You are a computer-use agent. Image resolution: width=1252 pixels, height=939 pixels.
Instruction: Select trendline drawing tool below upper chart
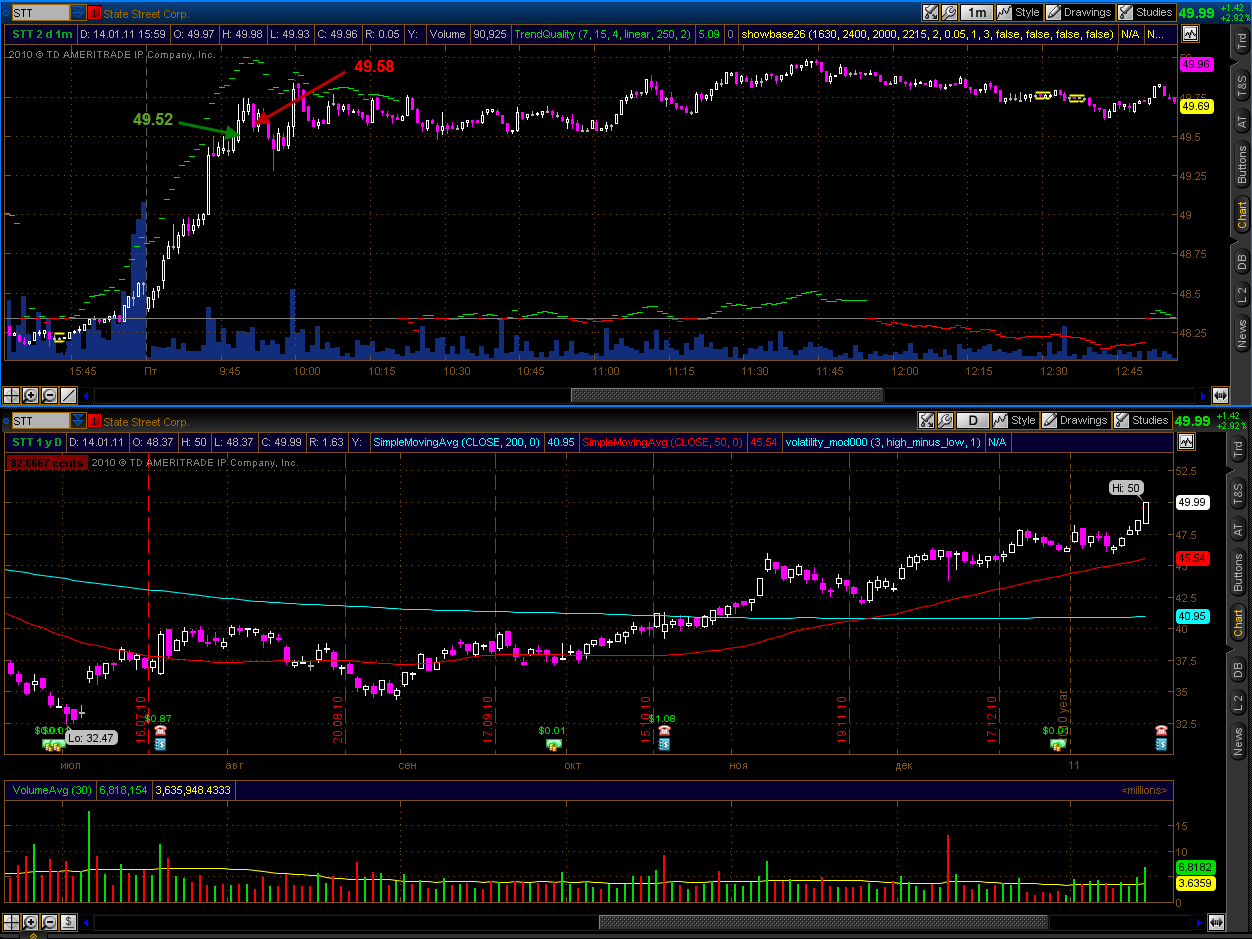[68, 395]
